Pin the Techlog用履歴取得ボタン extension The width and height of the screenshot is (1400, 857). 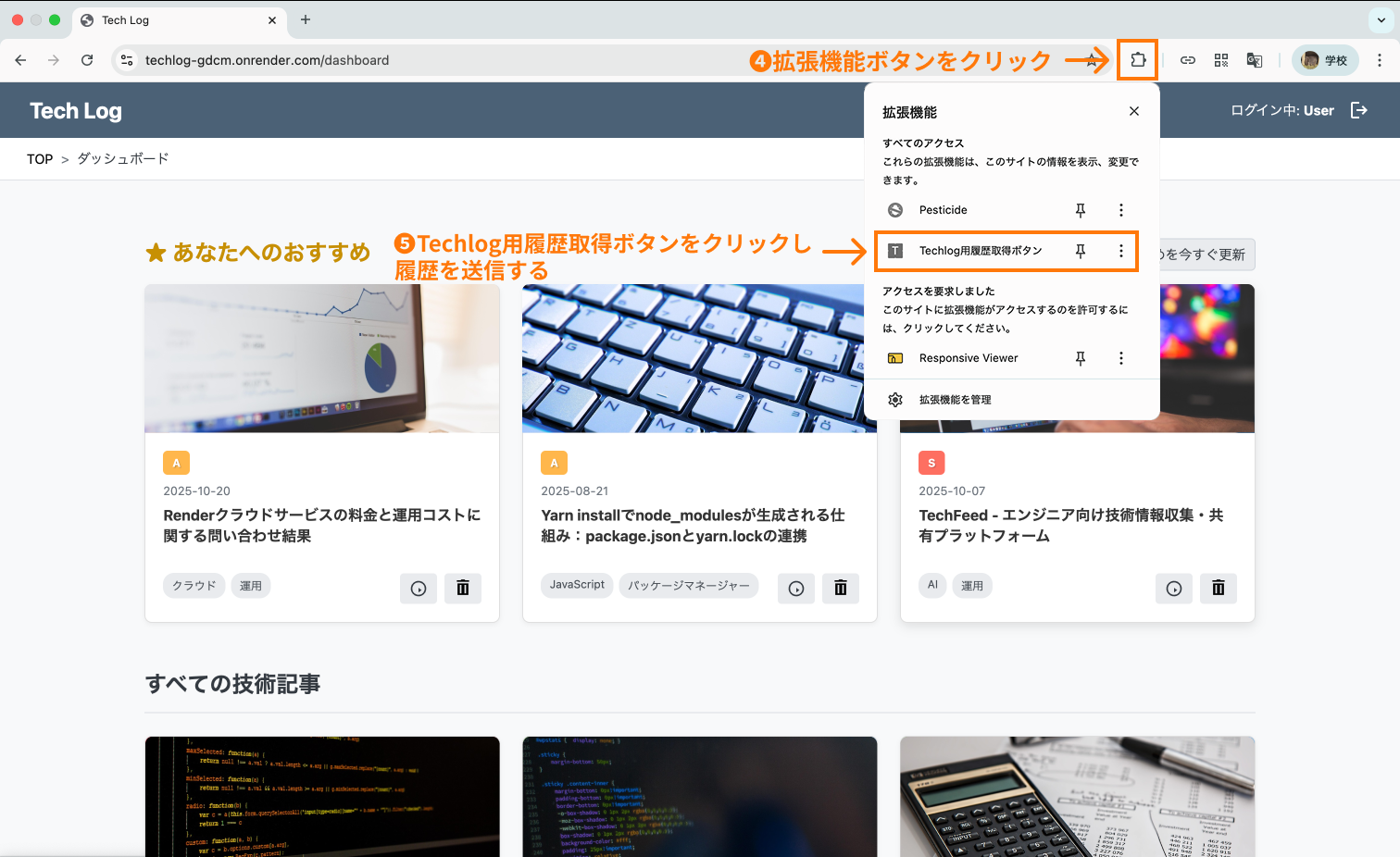1080,251
